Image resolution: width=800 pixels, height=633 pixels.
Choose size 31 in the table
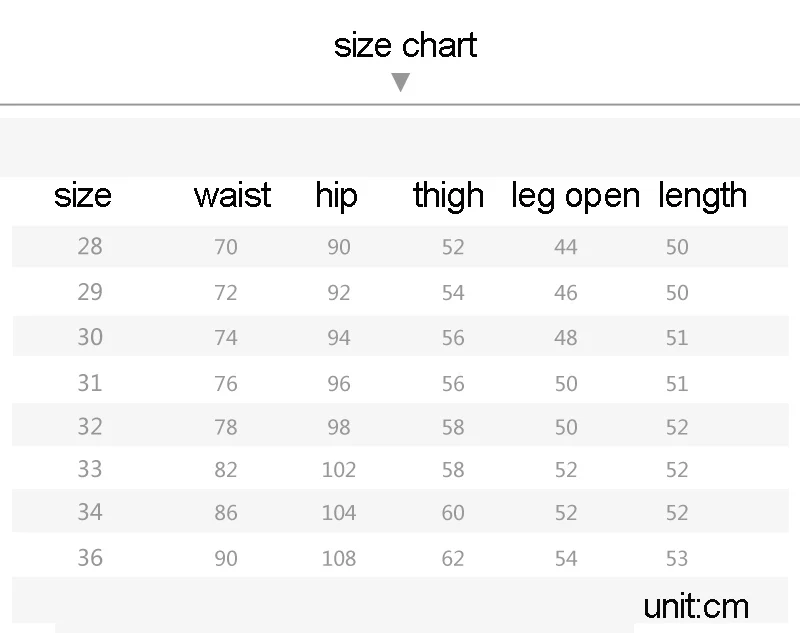tap(90, 383)
